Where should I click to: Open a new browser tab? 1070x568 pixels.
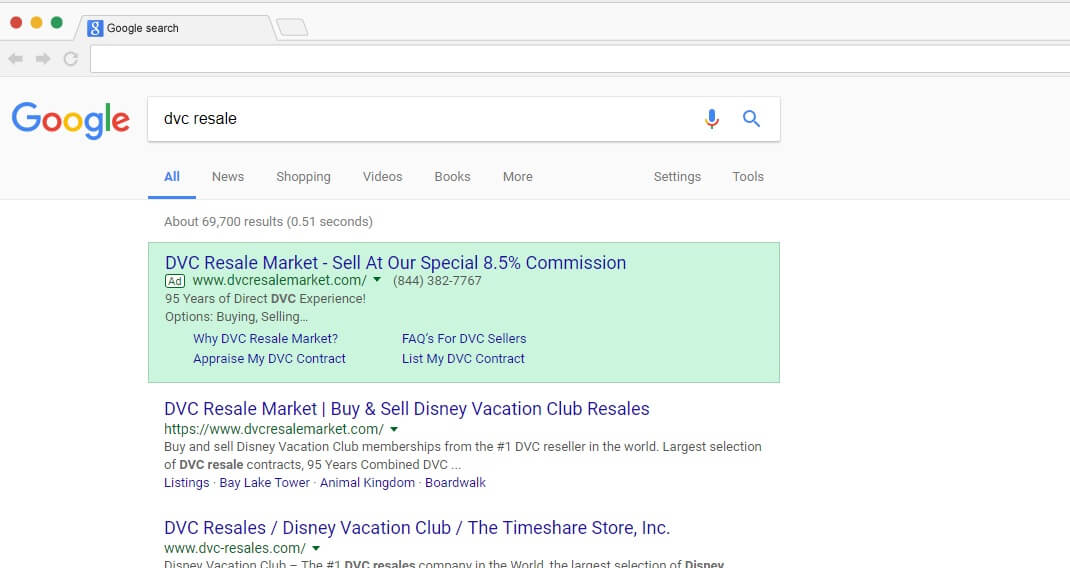click(291, 28)
